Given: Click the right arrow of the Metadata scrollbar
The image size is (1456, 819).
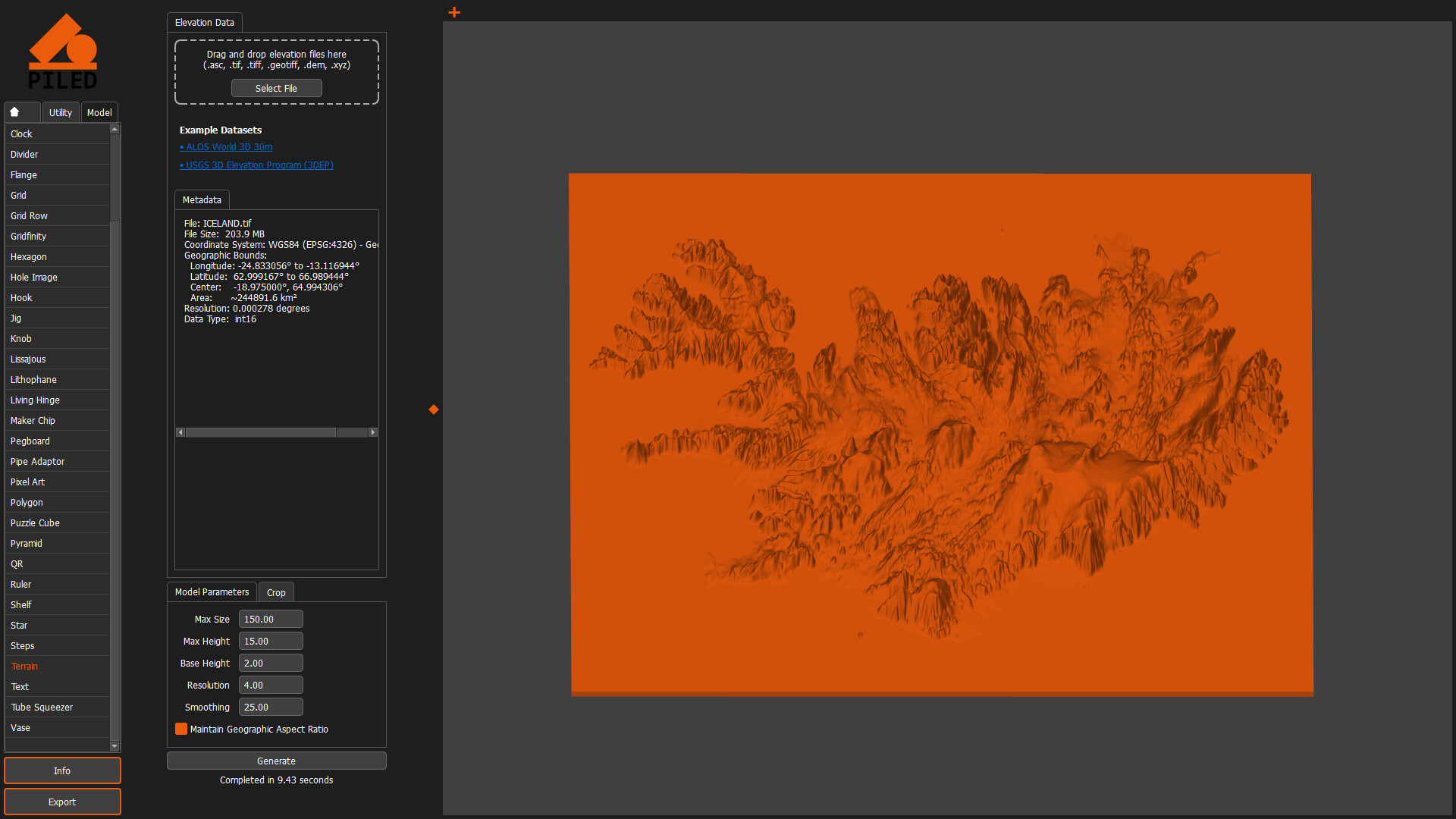Looking at the screenshot, I should 373,431.
